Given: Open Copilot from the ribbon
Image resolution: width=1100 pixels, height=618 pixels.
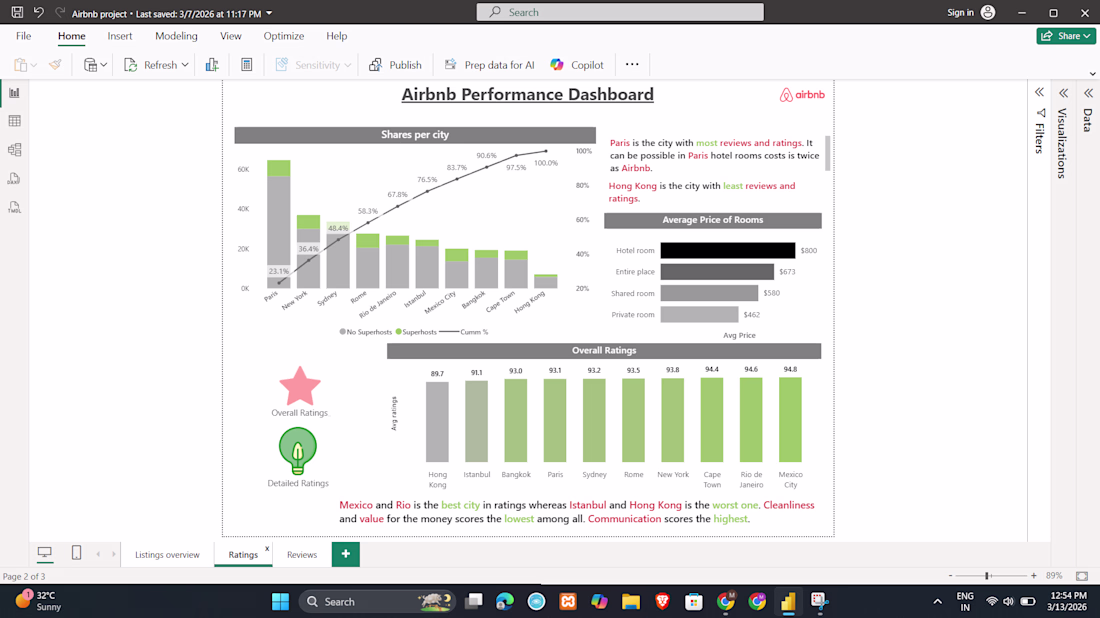Looking at the screenshot, I should (x=577, y=65).
